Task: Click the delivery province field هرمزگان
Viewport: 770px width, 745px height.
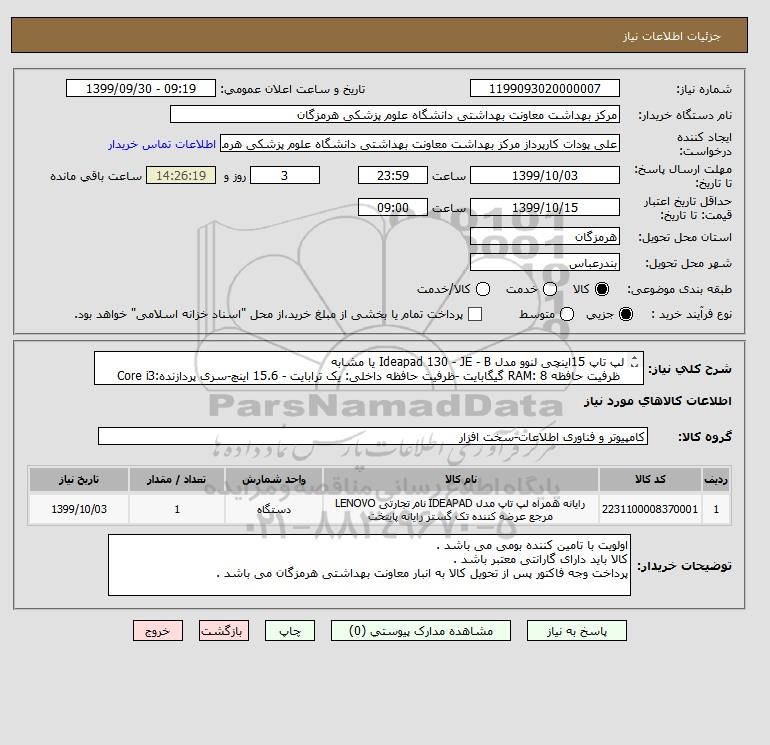Action: [x=545, y=237]
